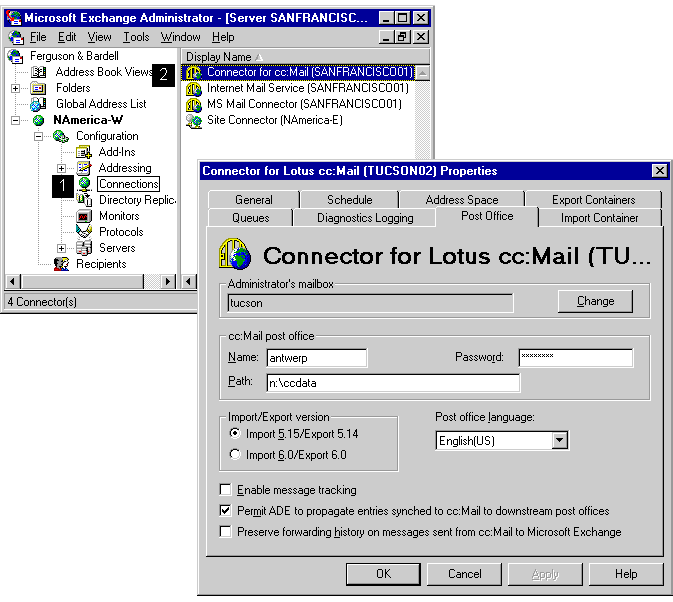Switch to the Diagnostics Logging tab
The height and width of the screenshot is (602, 673).
(x=365, y=218)
